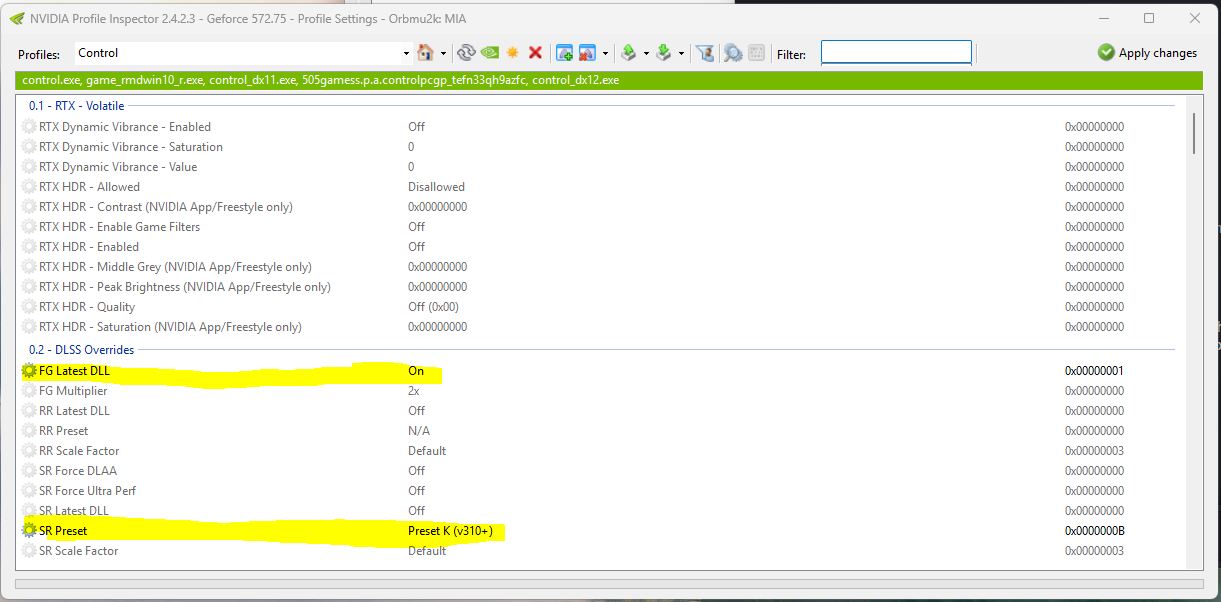1221x602 pixels.
Task: Scan for modified profiles magnifier icon
Action: coord(732,53)
